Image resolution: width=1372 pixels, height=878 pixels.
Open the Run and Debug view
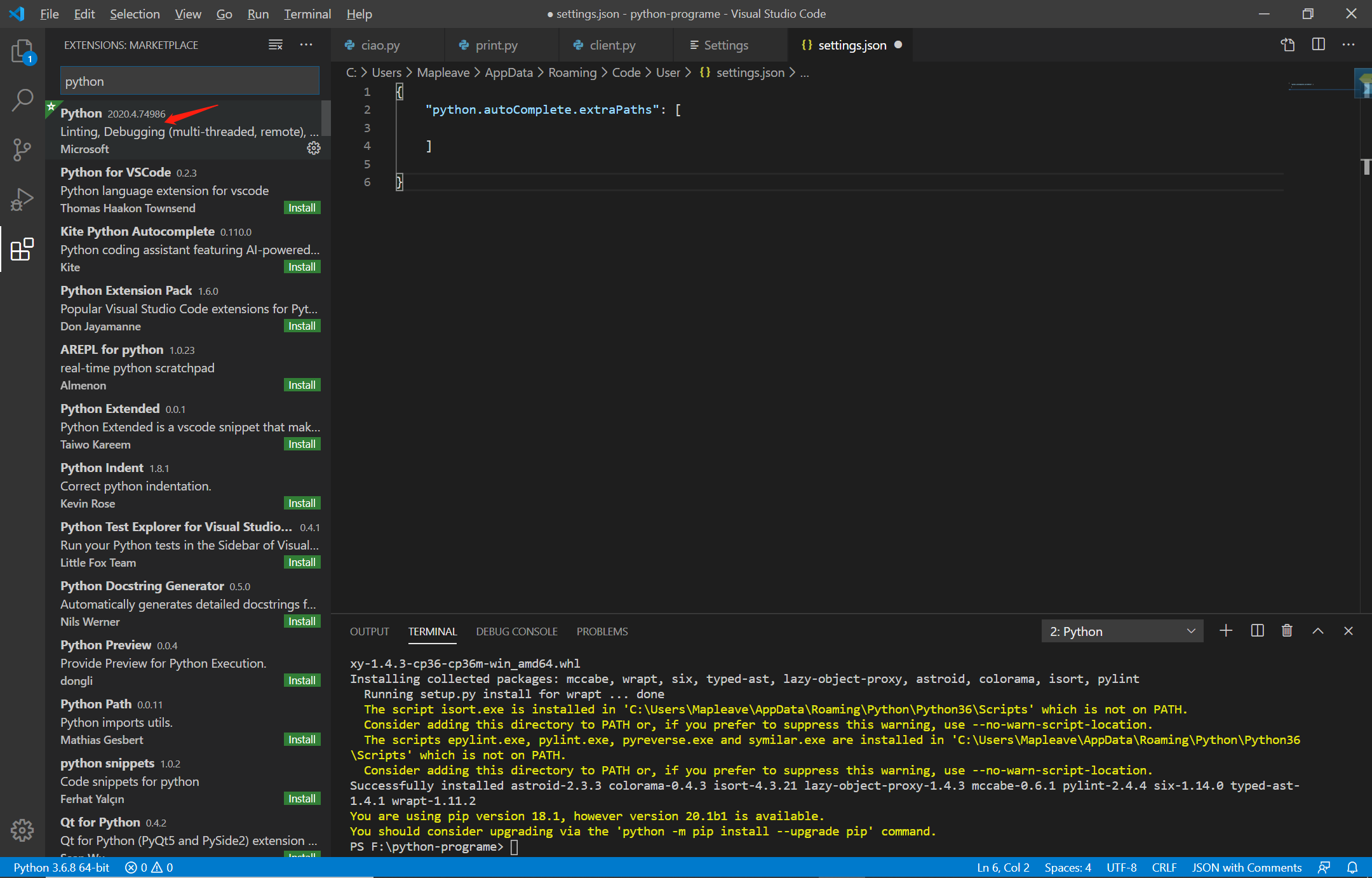(22, 199)
